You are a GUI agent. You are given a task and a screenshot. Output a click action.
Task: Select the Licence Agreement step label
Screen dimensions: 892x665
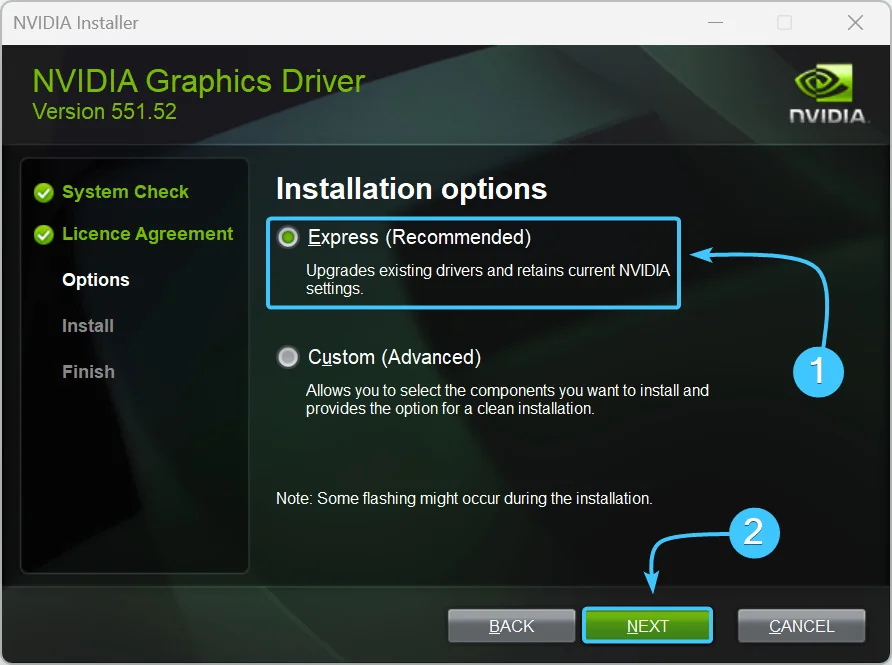click(147, 234)
